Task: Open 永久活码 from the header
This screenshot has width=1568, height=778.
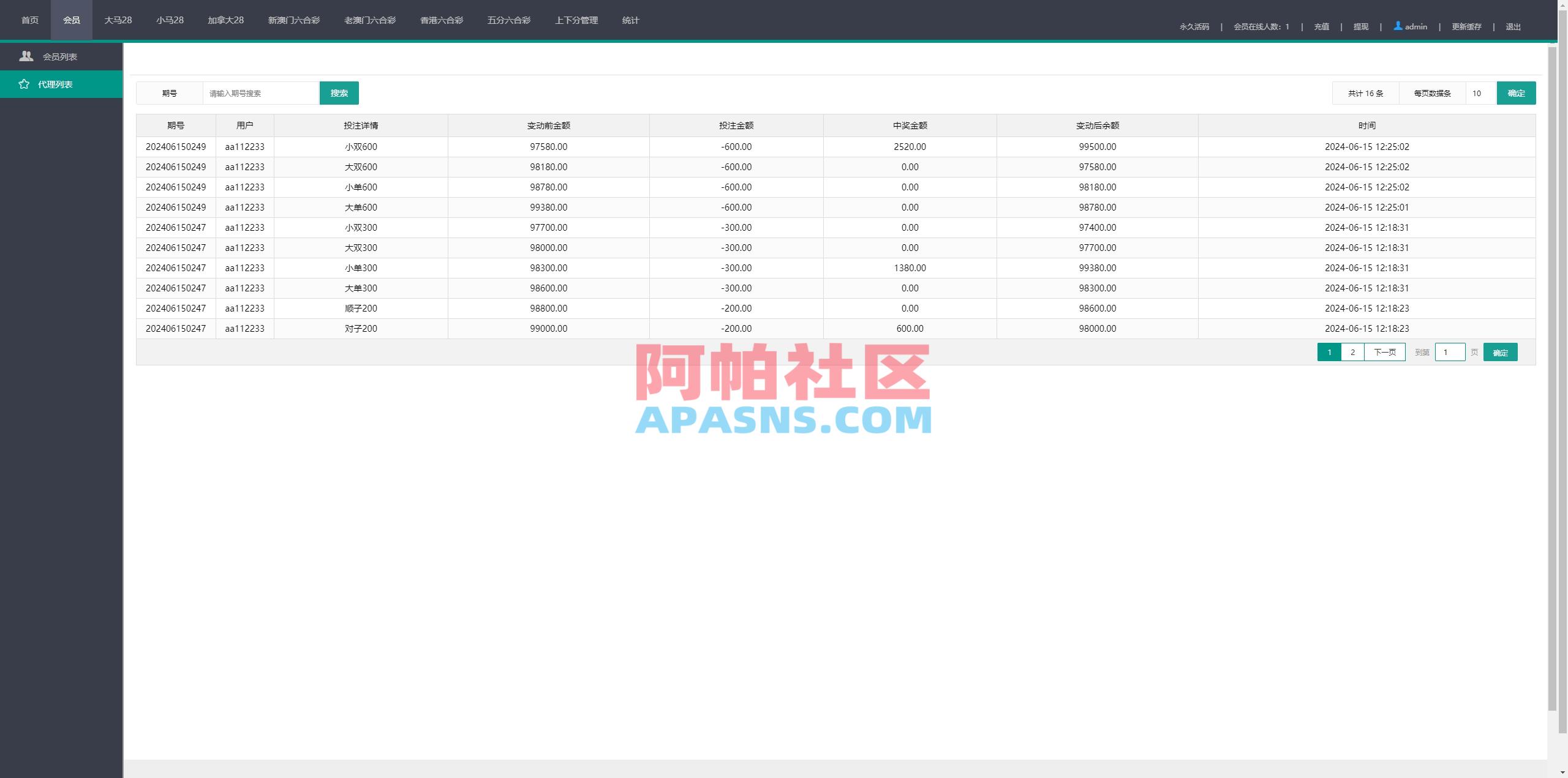Action: pos(1194,26)
